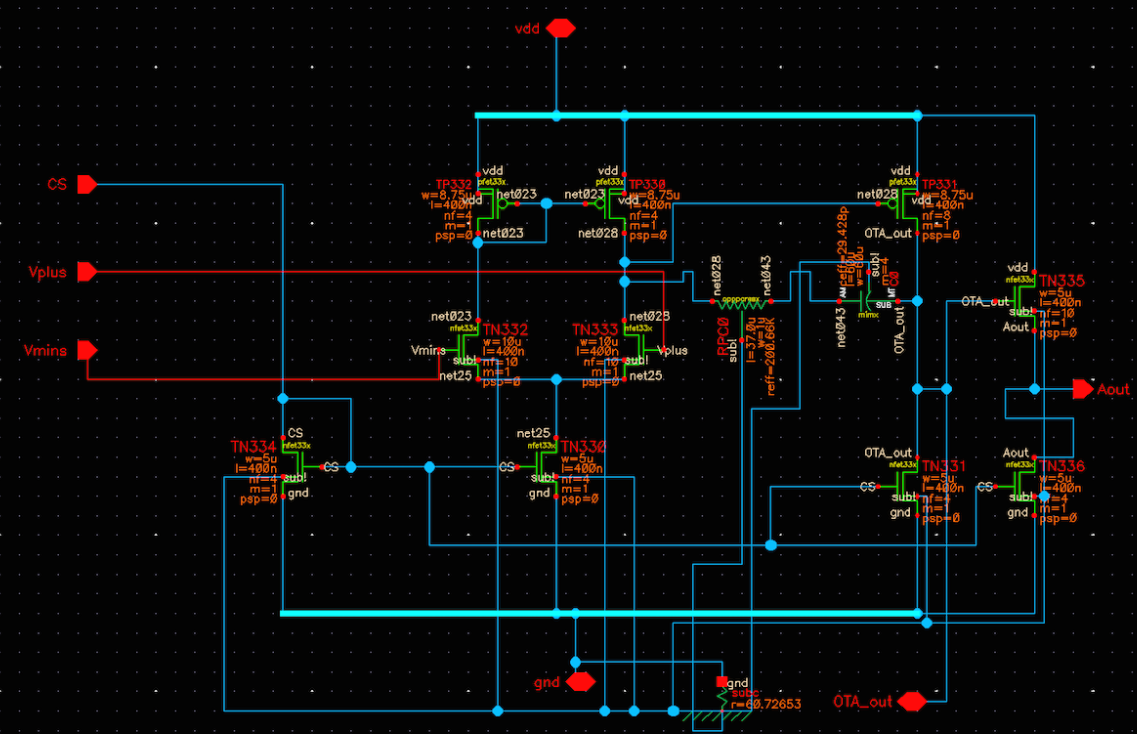Viewport: 1137px width, 736px height.
Task: Click PMOS transistor TP331
Action: 903,204
